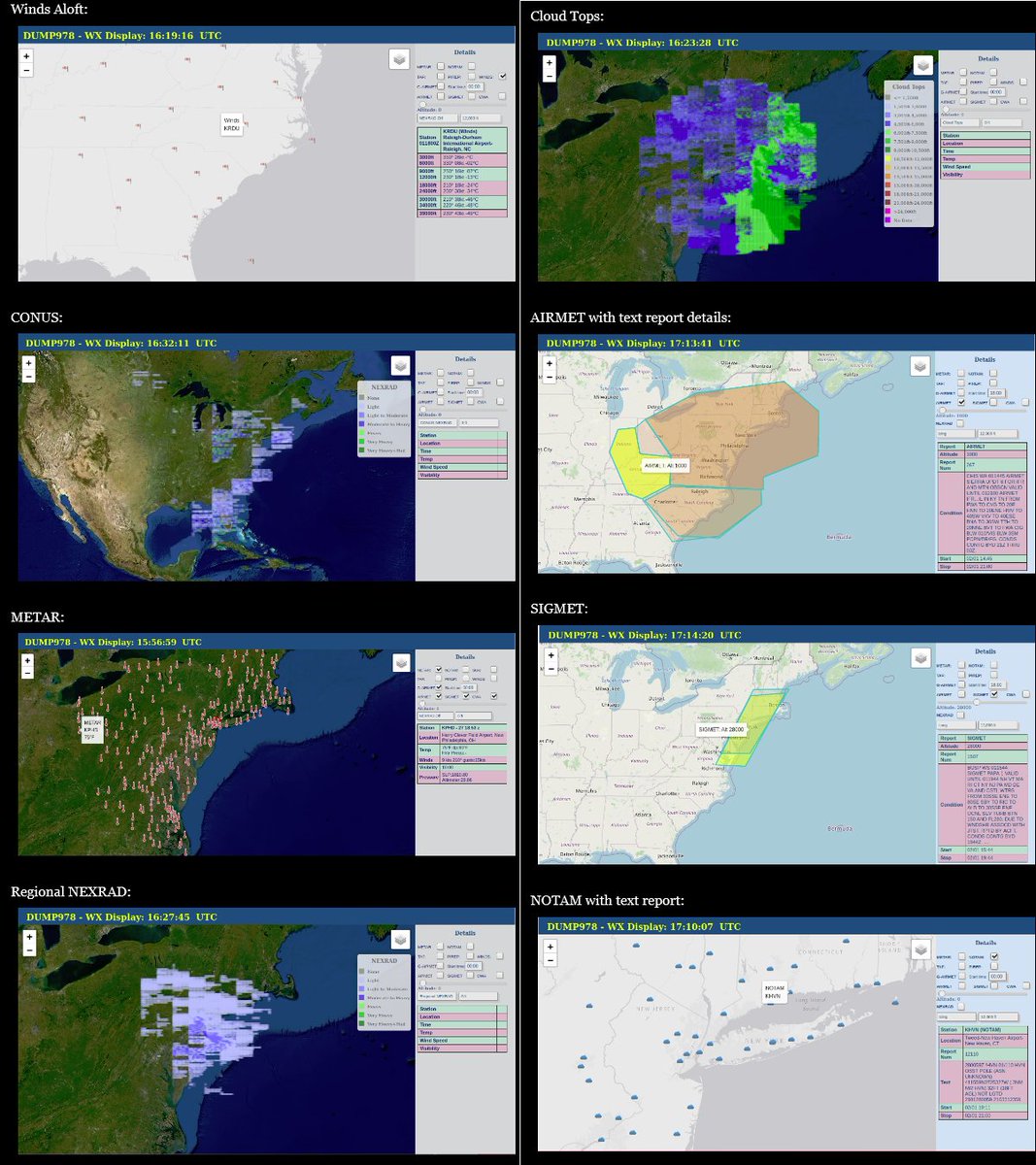The image size is (1036, 1165).
Task: Zoom out on the SIGMET map
Action: [551, 668]
